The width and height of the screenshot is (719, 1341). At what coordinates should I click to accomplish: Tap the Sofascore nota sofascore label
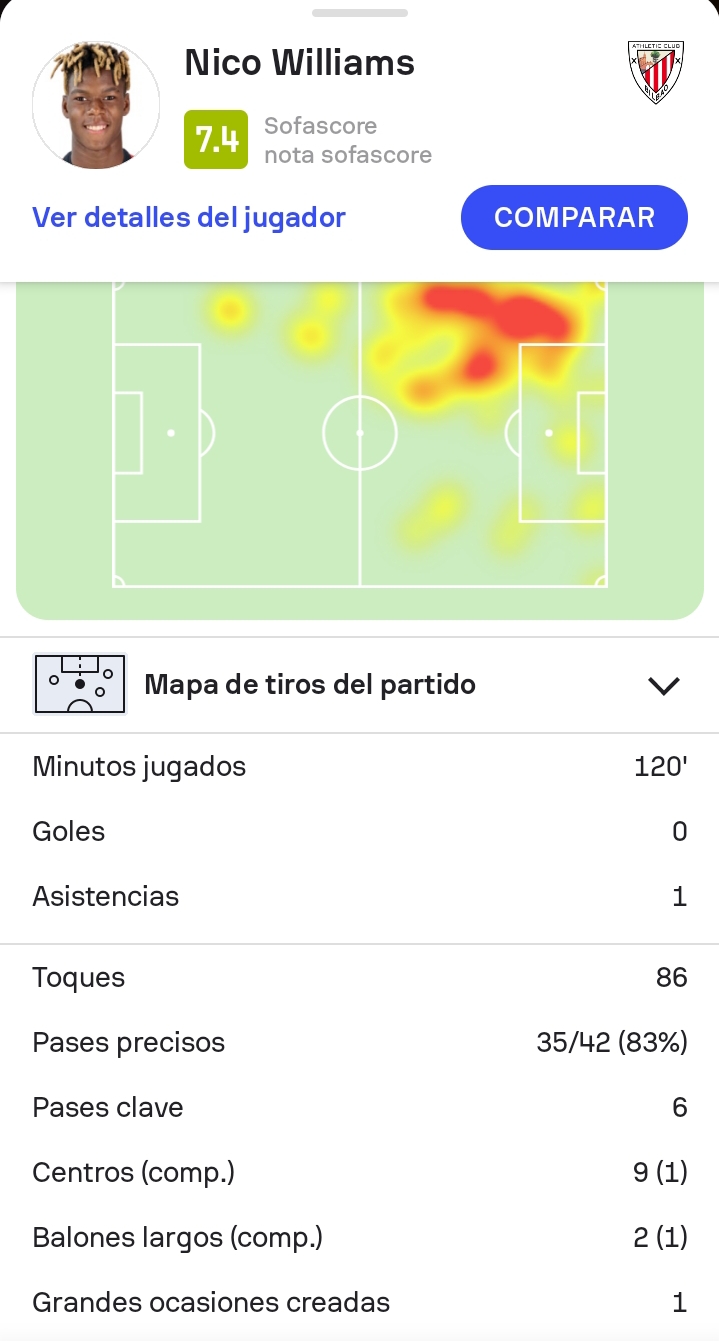(x=347, y=140)
